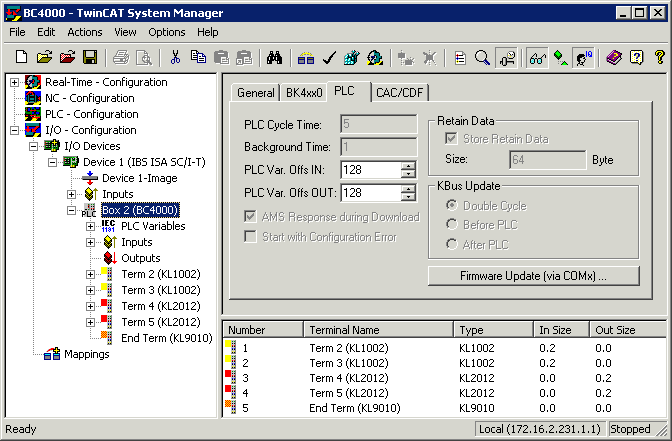Click the magnifying glass zoom icon
Screen dimensions: 672x441
click(x=482, y=57)
